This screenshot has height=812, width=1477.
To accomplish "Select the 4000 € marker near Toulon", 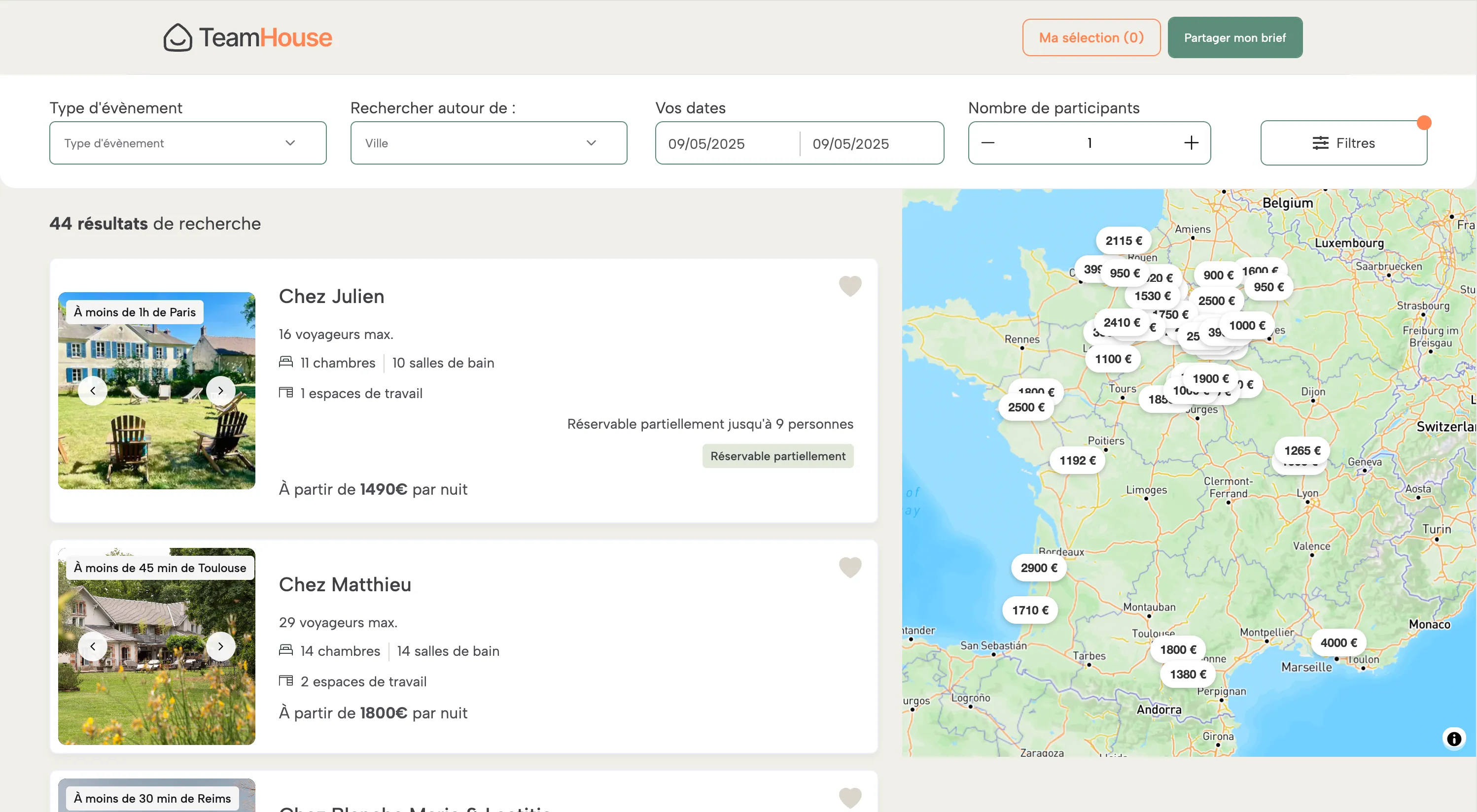I will coord(1338,643).
